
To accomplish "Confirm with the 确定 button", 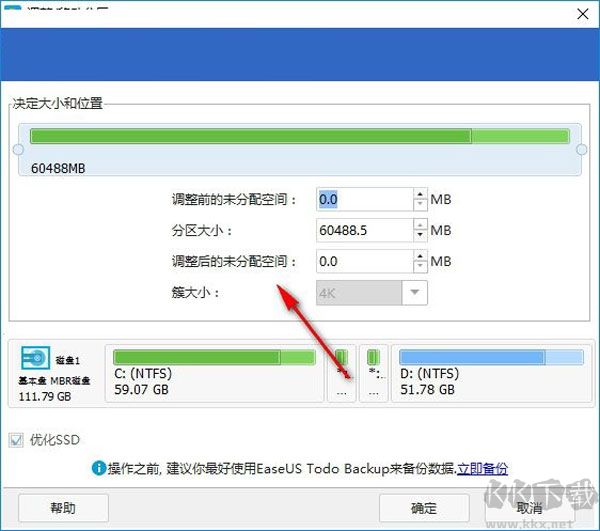I will click(424, 508).
